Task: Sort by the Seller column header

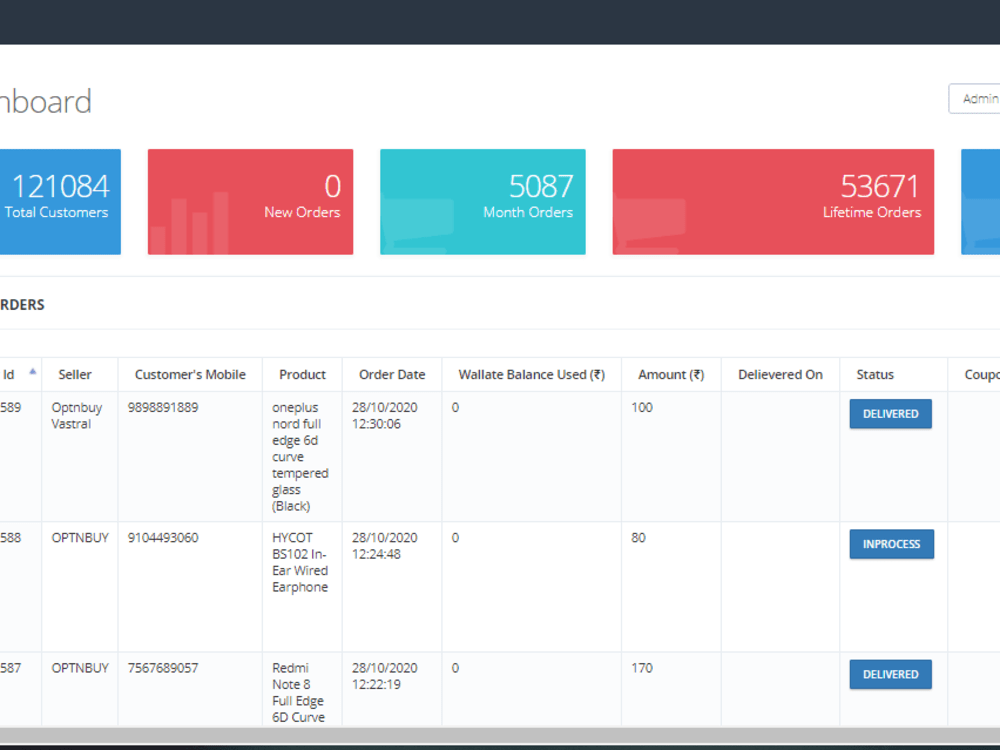Action: (x=75, y=374)
